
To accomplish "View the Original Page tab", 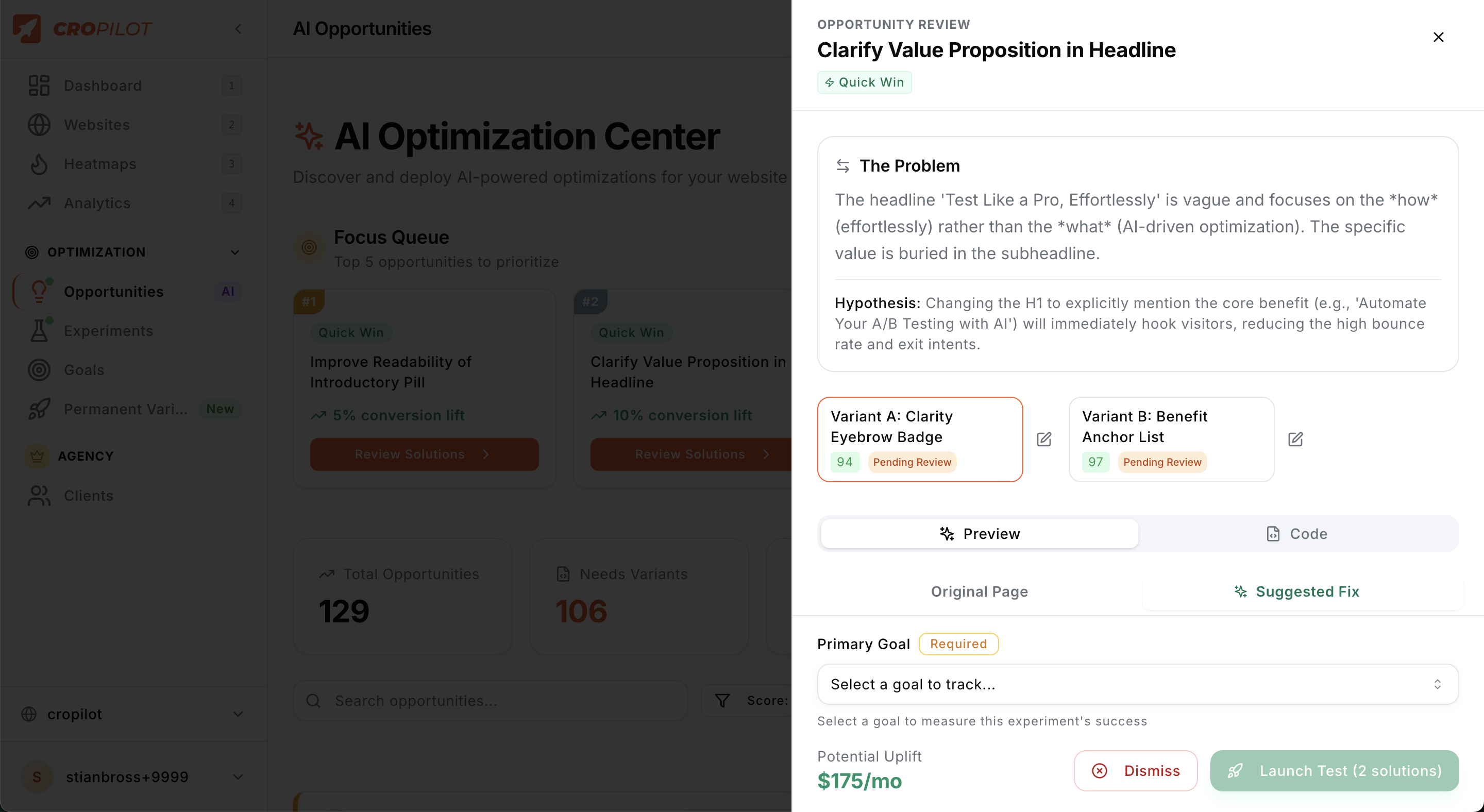I will [x=978, y=591].
